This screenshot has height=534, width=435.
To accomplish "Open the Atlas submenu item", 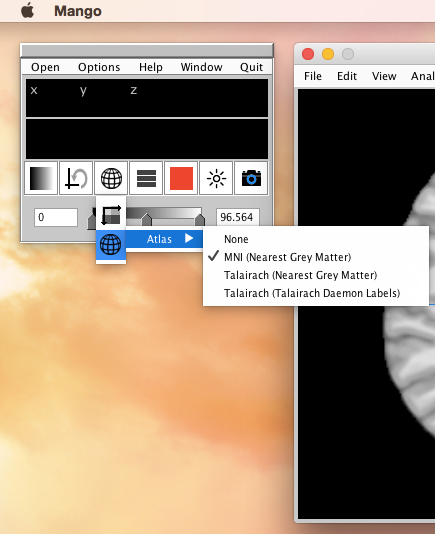I will [164, 239].
